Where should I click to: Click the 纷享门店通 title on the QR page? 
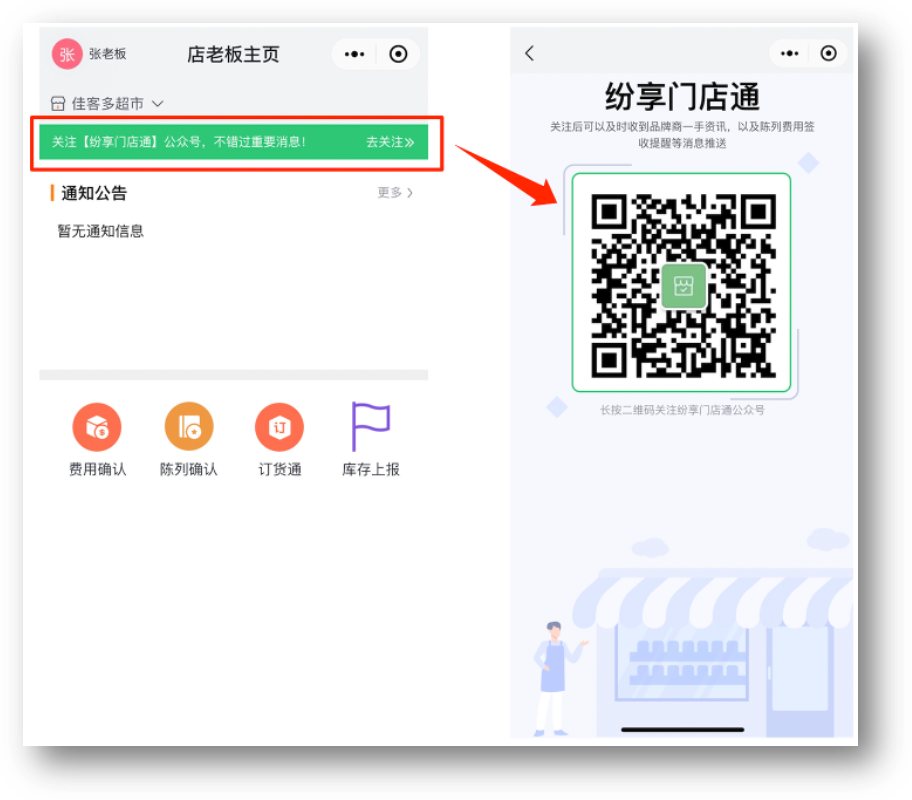(x=682, y=96)
